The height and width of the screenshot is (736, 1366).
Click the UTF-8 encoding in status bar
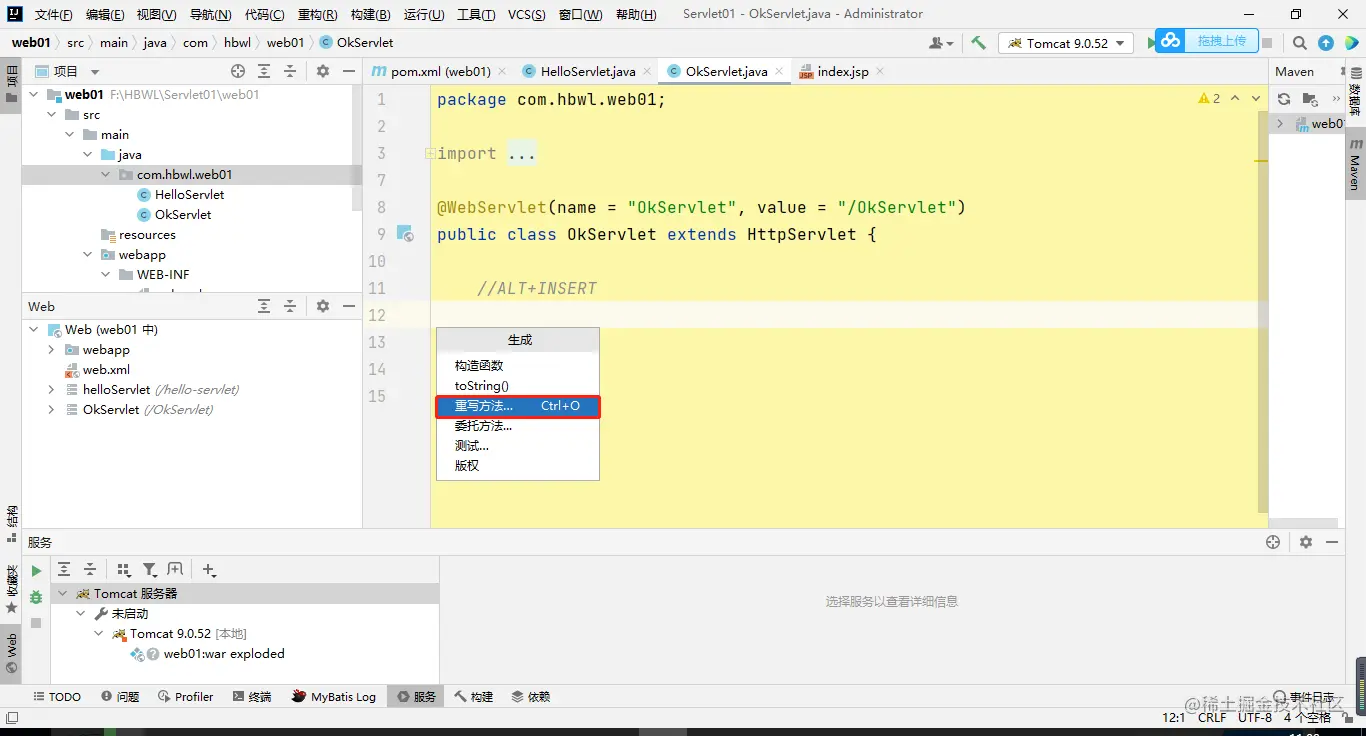pyautogui.click(x=1255, y=717)
